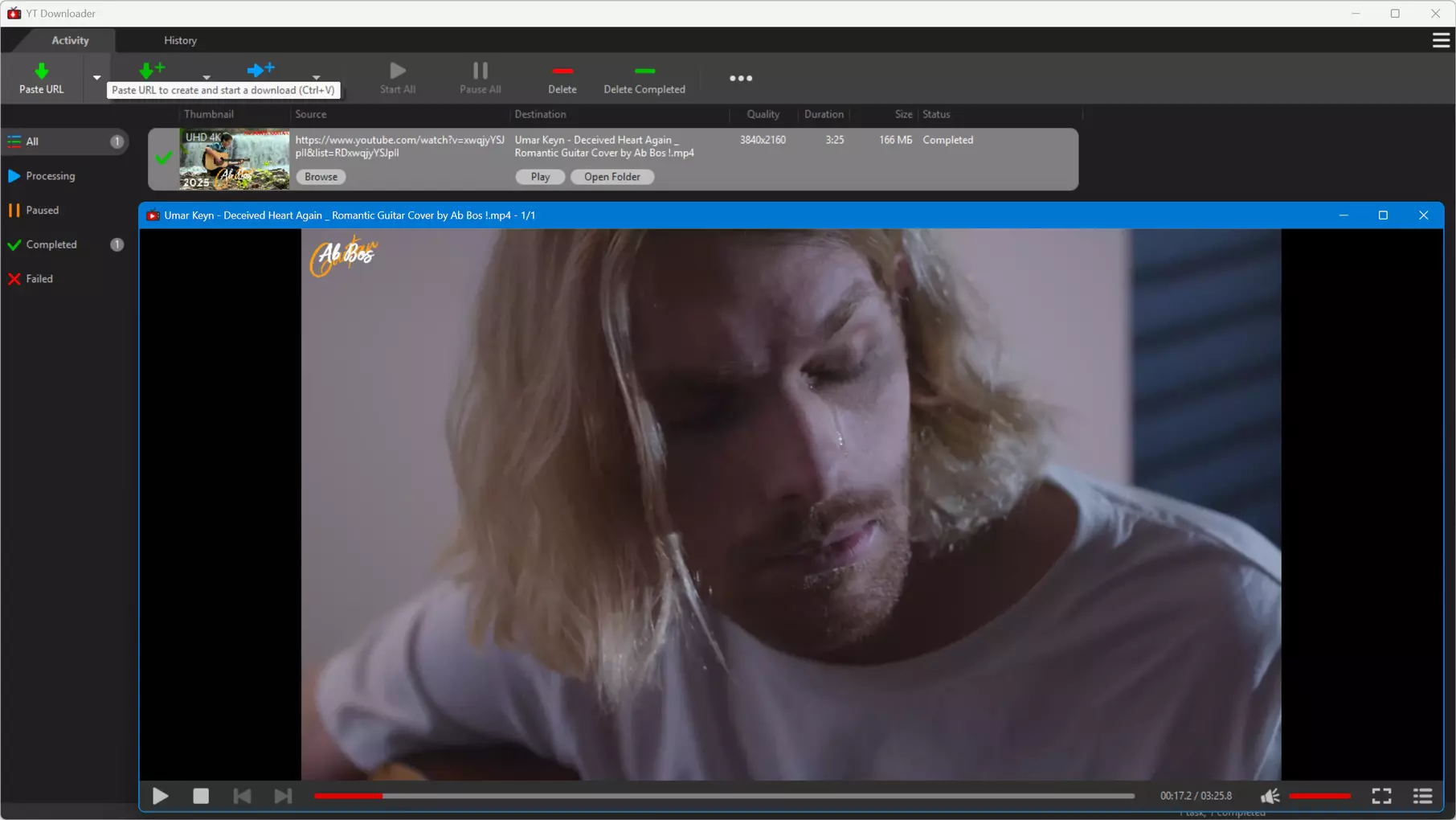Click the Browse button under the source URL
Viewport: 1456px width, 820px height.
(x=321, y=177)
